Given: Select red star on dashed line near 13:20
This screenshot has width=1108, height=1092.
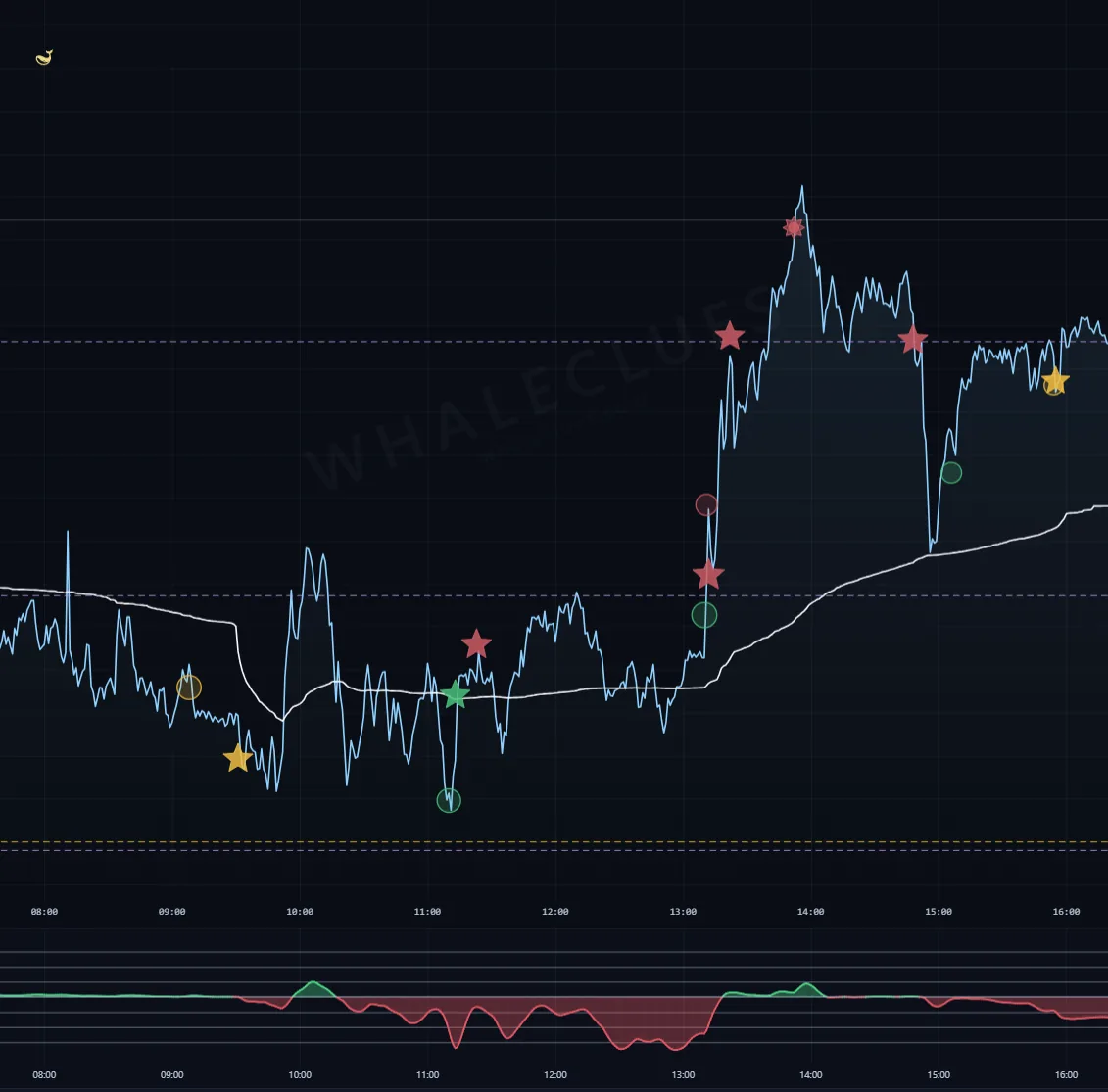Looking at the screenshot, I should 729,336.
